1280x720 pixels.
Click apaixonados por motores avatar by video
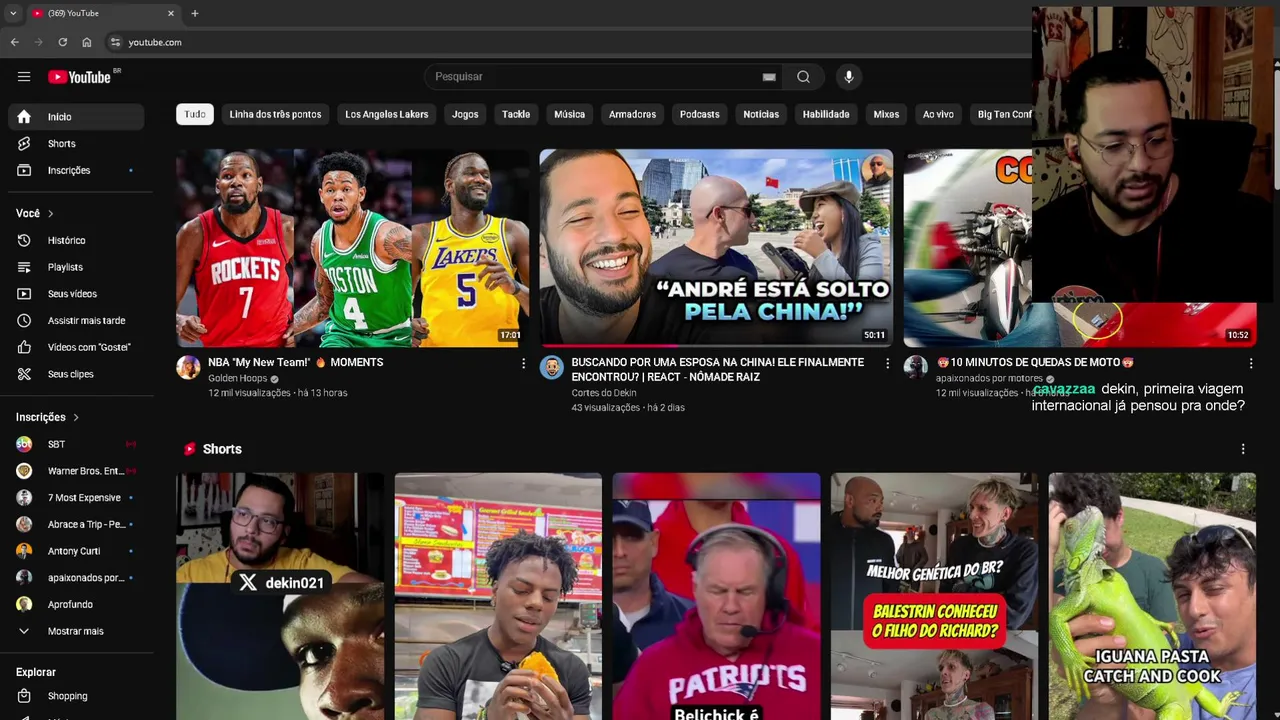[915, 367]
